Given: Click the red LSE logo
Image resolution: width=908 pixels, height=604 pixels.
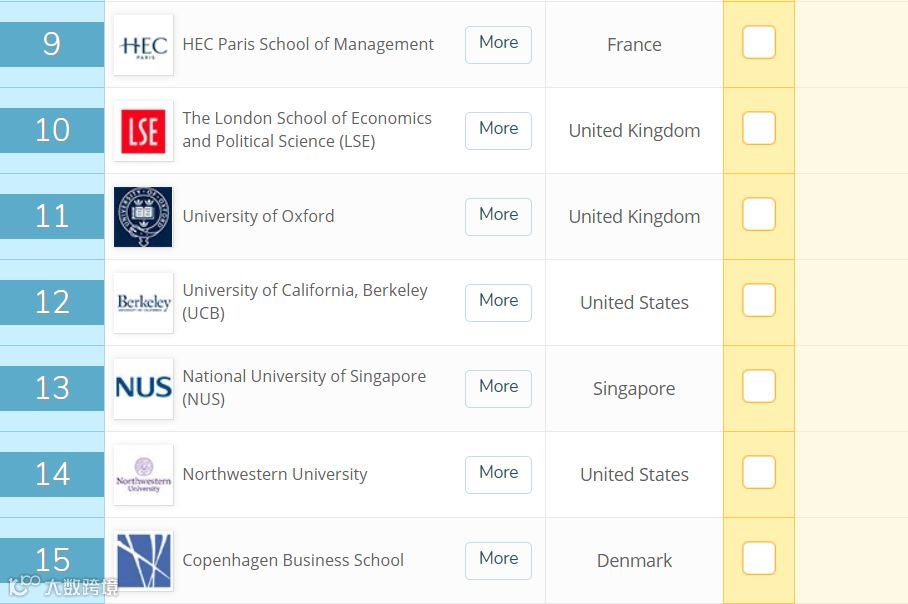Looking at the screenshot, I should [x=143, y=131].
